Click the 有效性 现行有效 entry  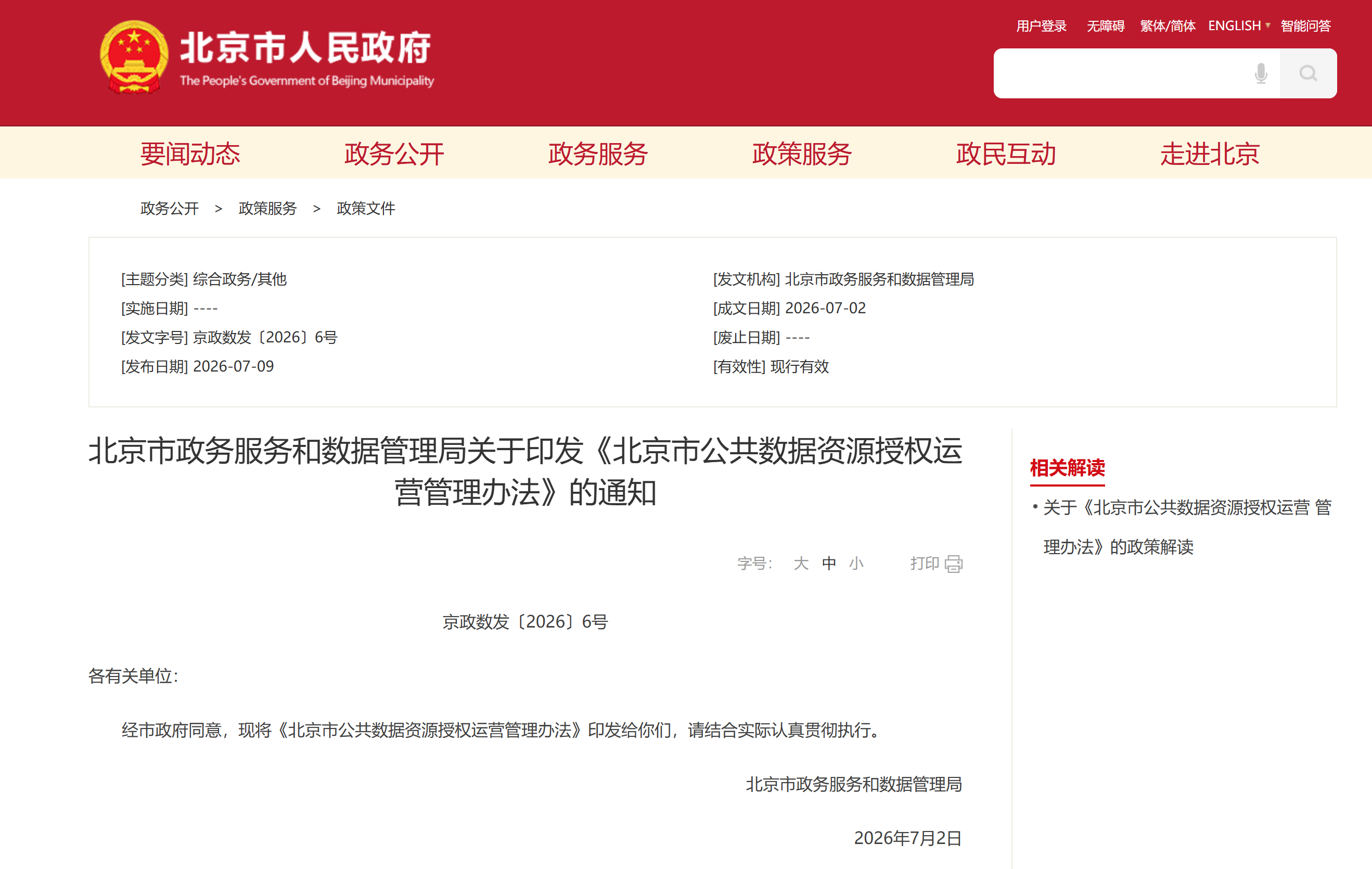[x=772, y=366]
